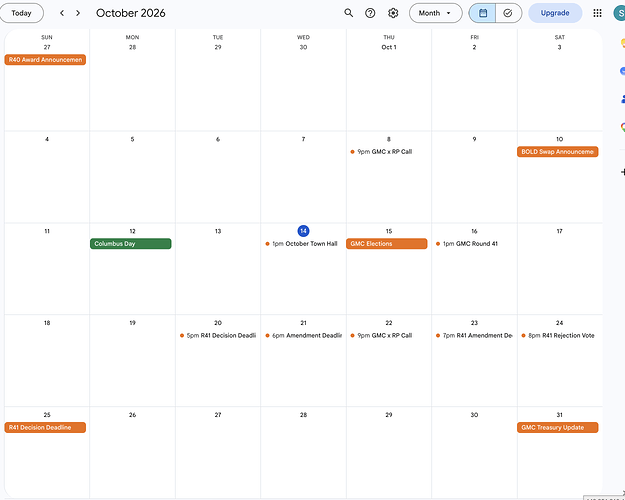
Task: Open the 9pm GMC x RP Call on October 22
Action: pyautogui.click(x=381, y=335)
